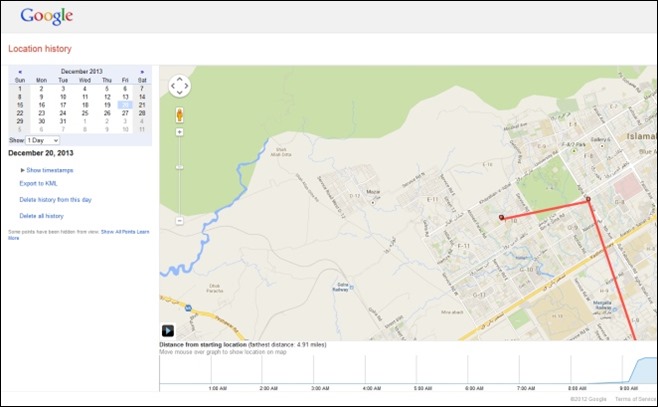Click the F-9 Park marker icon

(x=574, y=150)
